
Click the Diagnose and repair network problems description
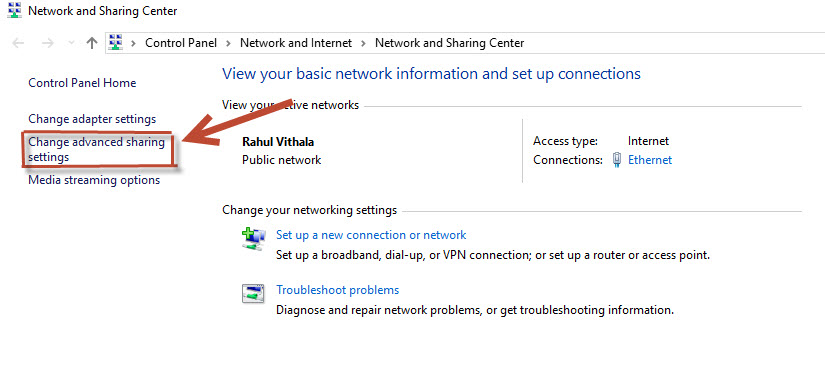tap(475, 310)
